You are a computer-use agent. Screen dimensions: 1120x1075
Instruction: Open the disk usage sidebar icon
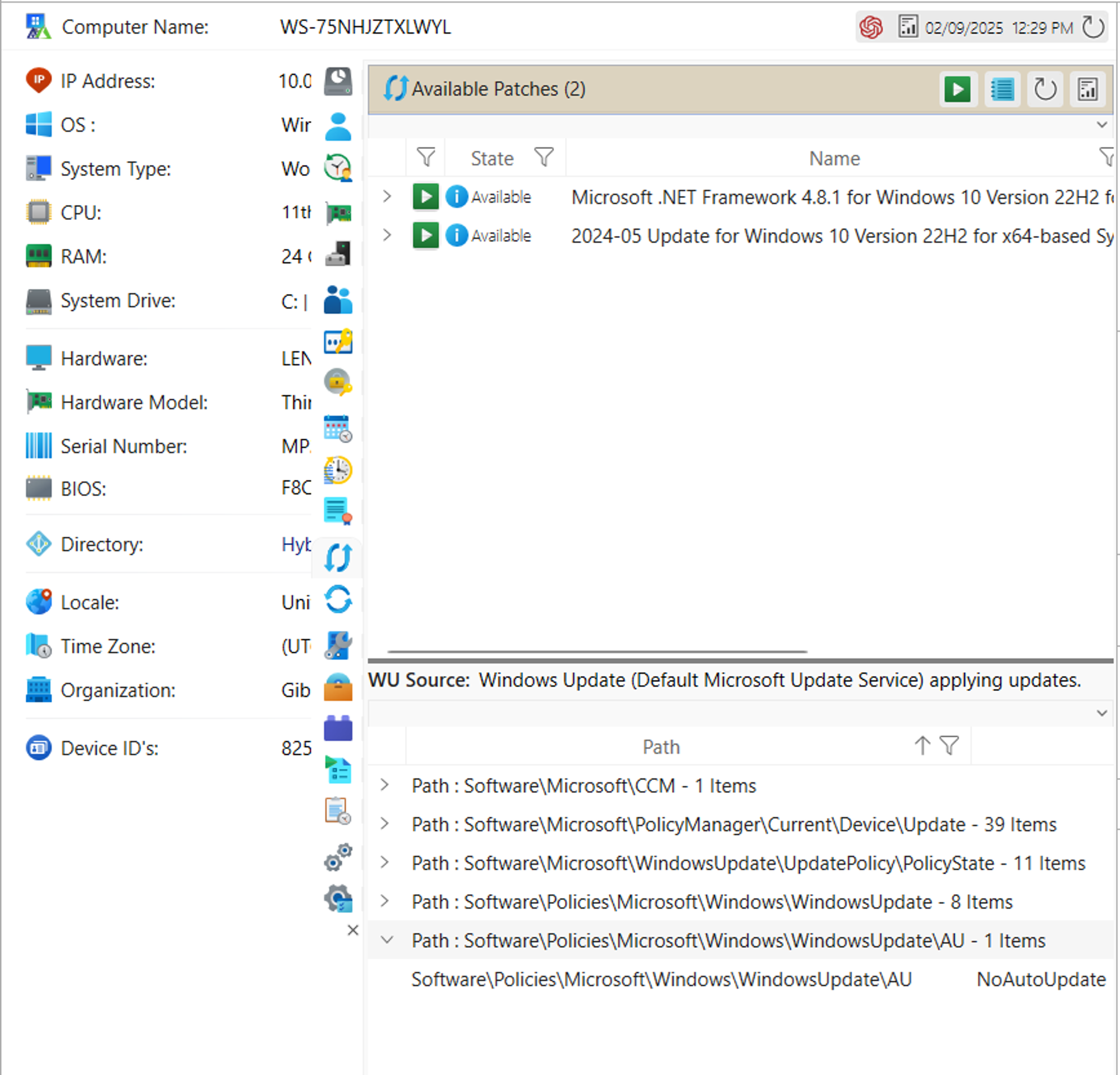[x=338, y=81]
